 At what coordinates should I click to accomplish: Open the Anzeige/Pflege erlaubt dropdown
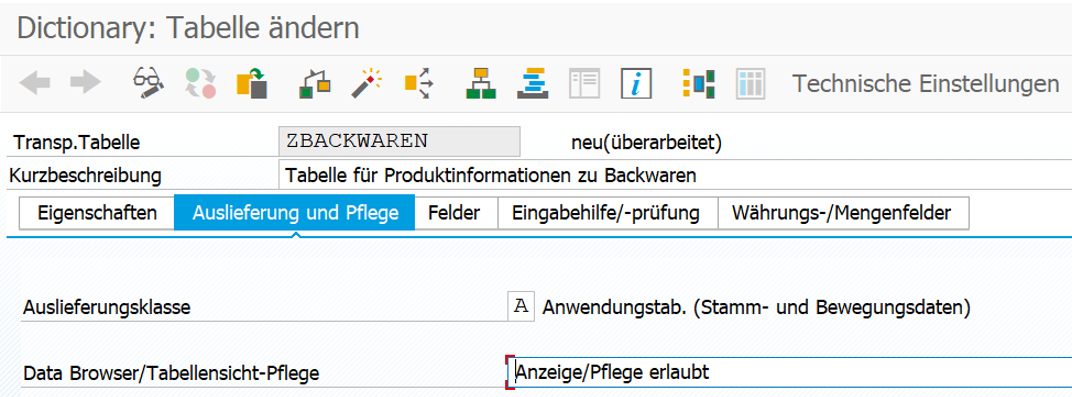click(x=790, y=372)
